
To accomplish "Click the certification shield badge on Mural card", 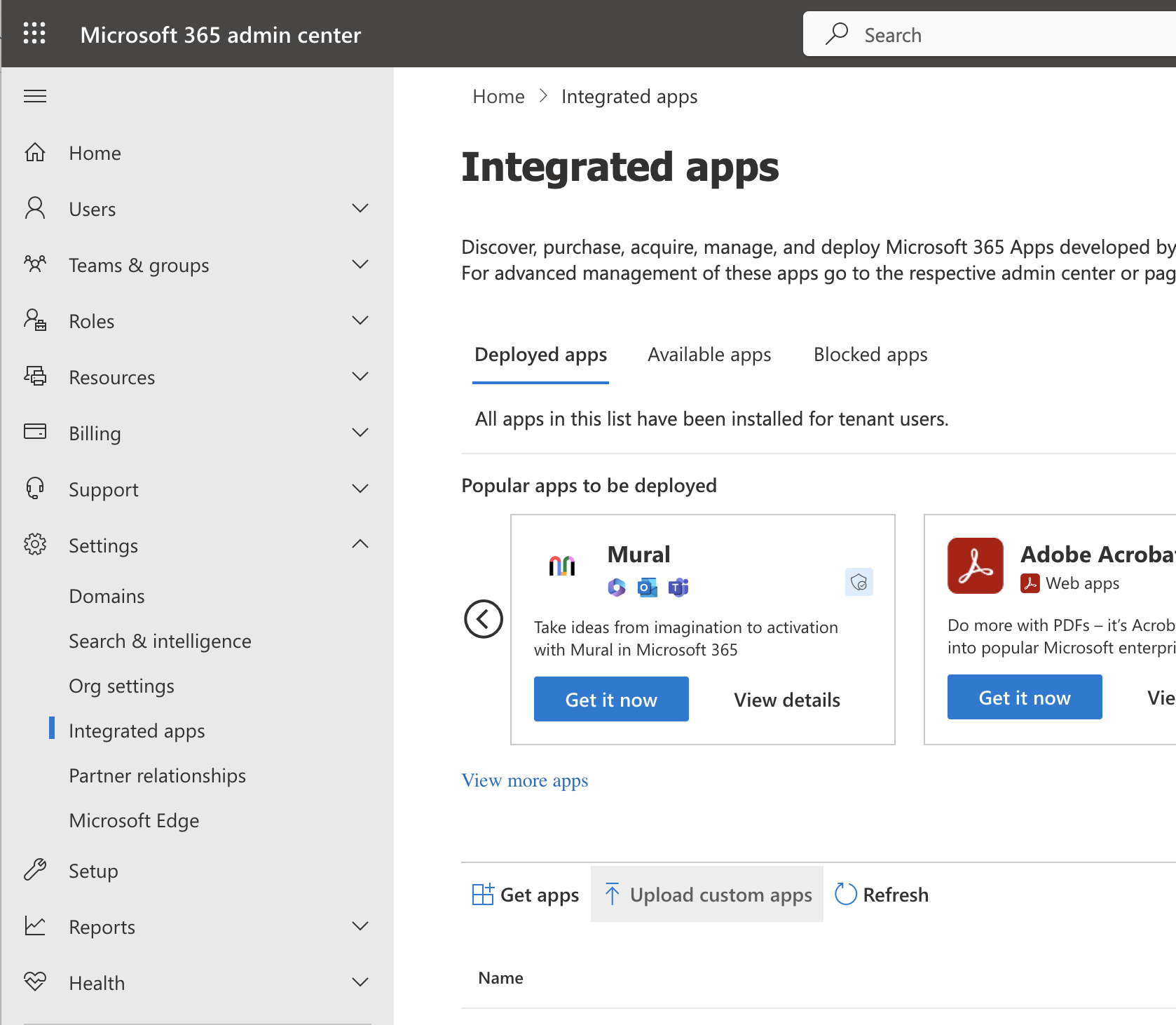I will click(859, 582).
